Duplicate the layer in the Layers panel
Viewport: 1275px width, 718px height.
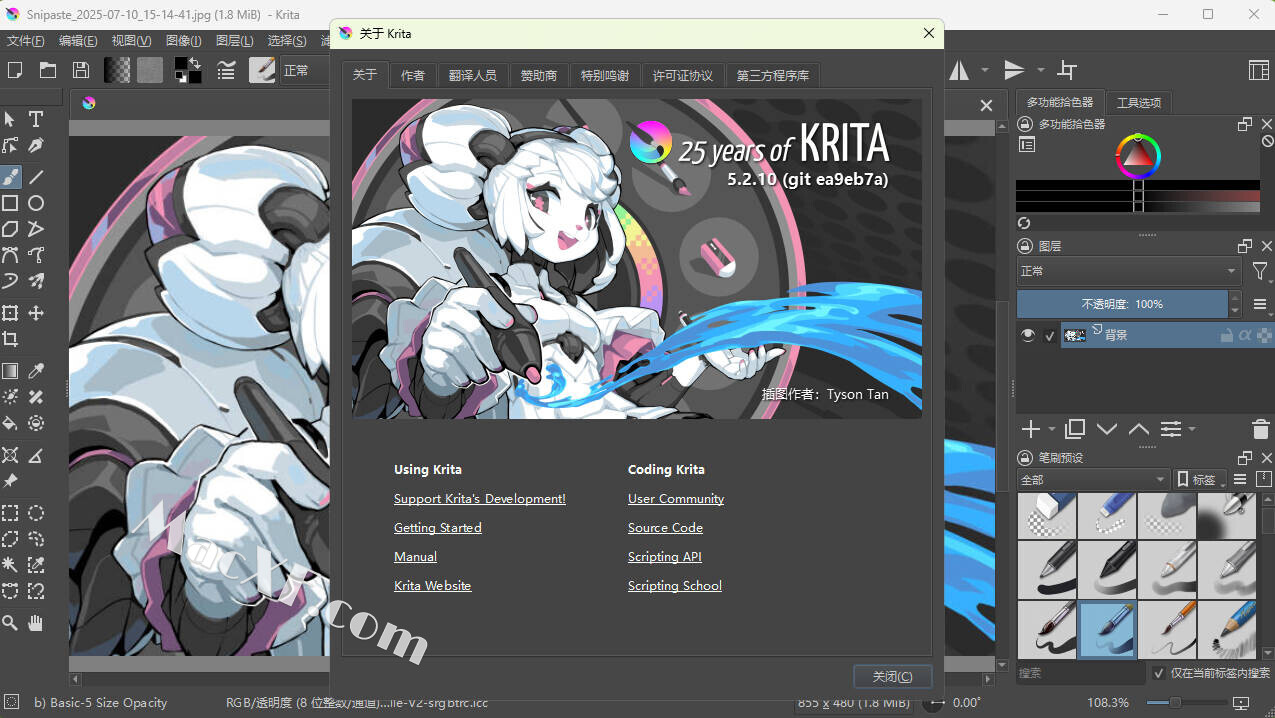click(1075, 429)
